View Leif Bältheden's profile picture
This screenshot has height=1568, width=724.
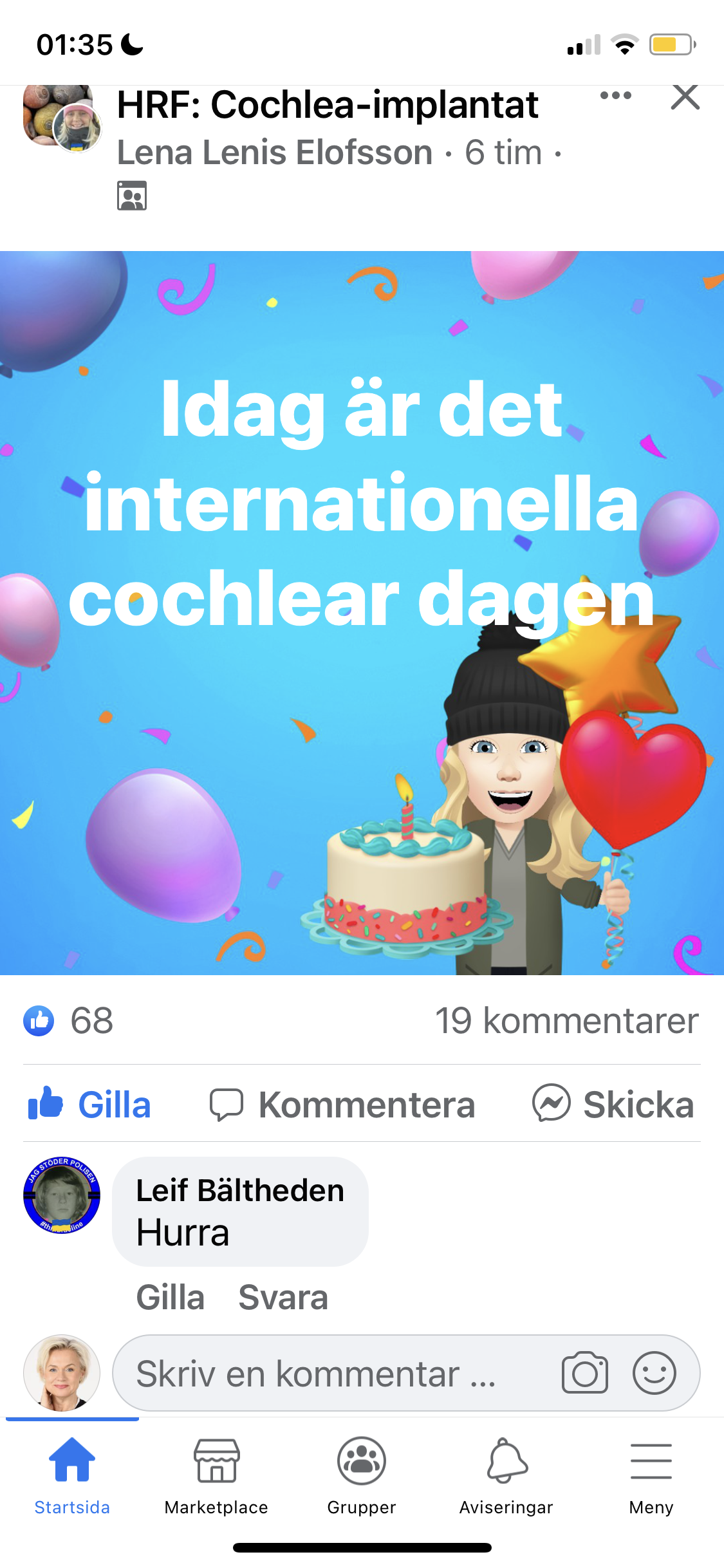point(62,1195)
